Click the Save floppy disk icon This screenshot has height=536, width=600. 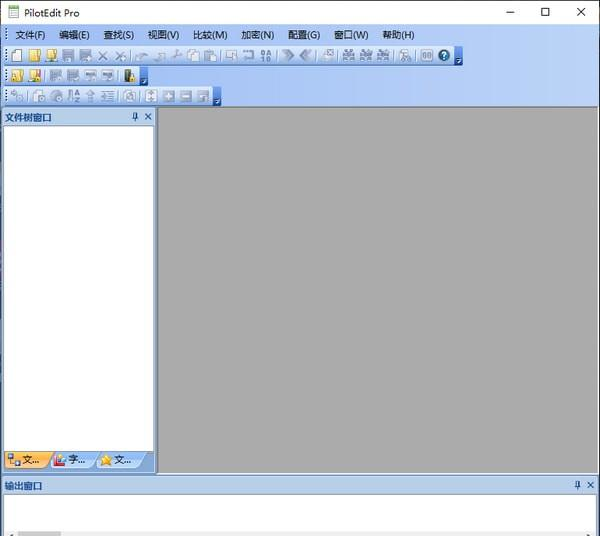click(x=68, y=56)
